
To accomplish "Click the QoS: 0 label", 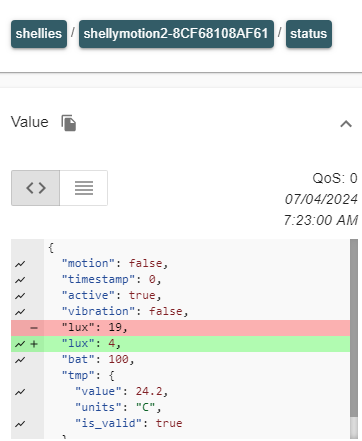I will pos(335,178).
